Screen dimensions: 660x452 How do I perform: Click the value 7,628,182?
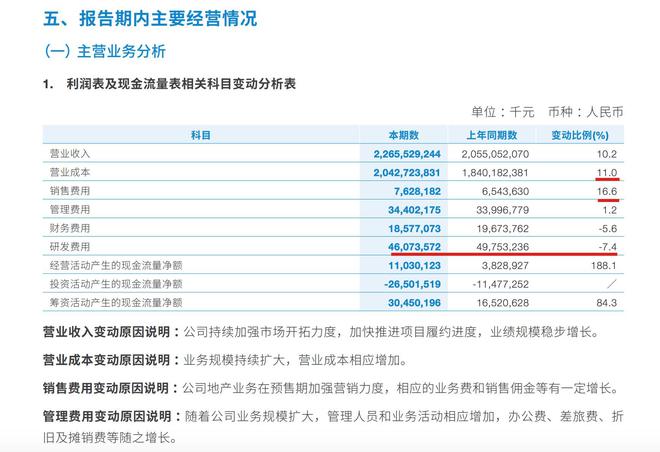(x=417, y=191)
